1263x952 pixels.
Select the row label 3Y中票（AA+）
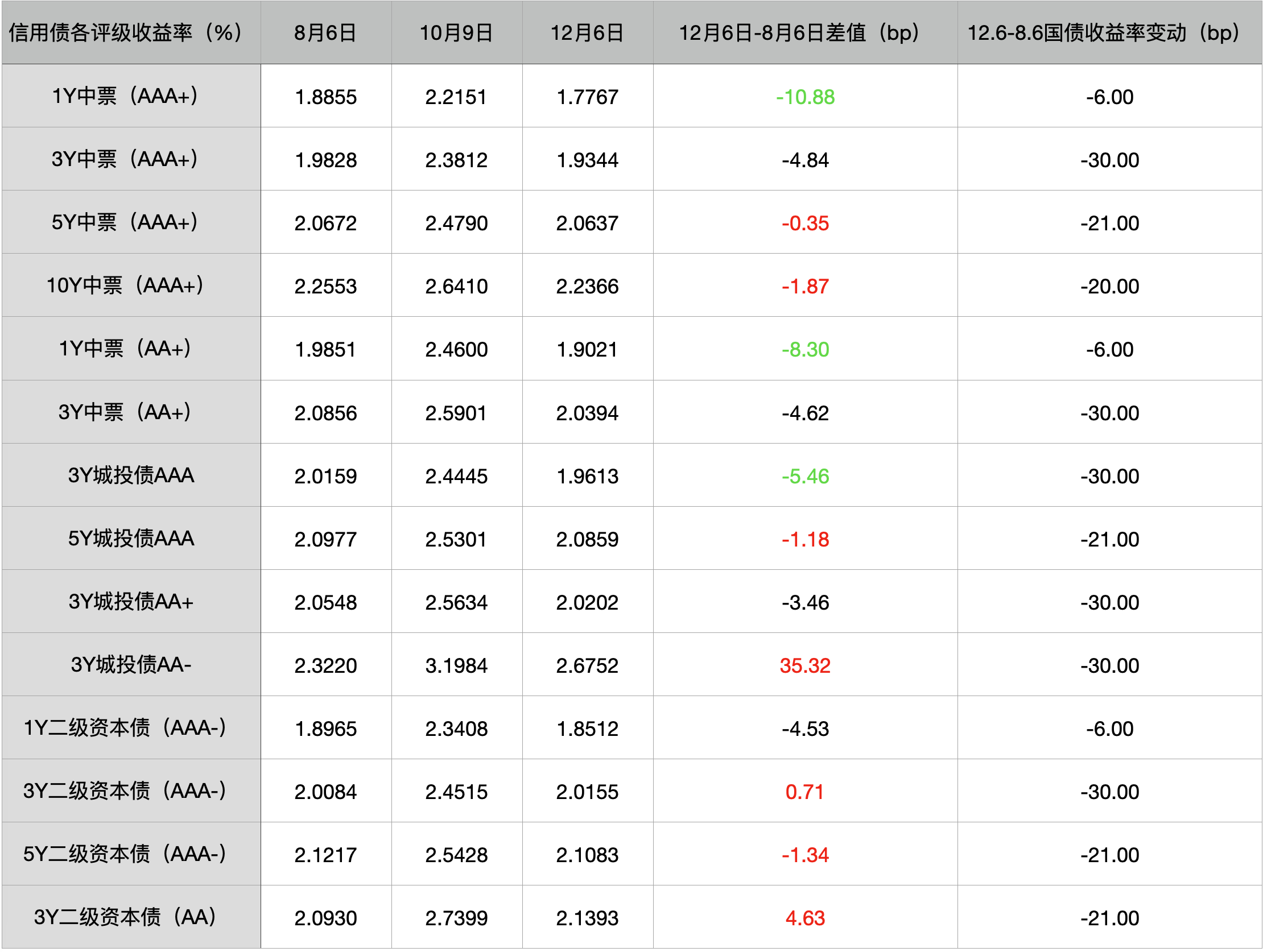[x=131, y=412]
